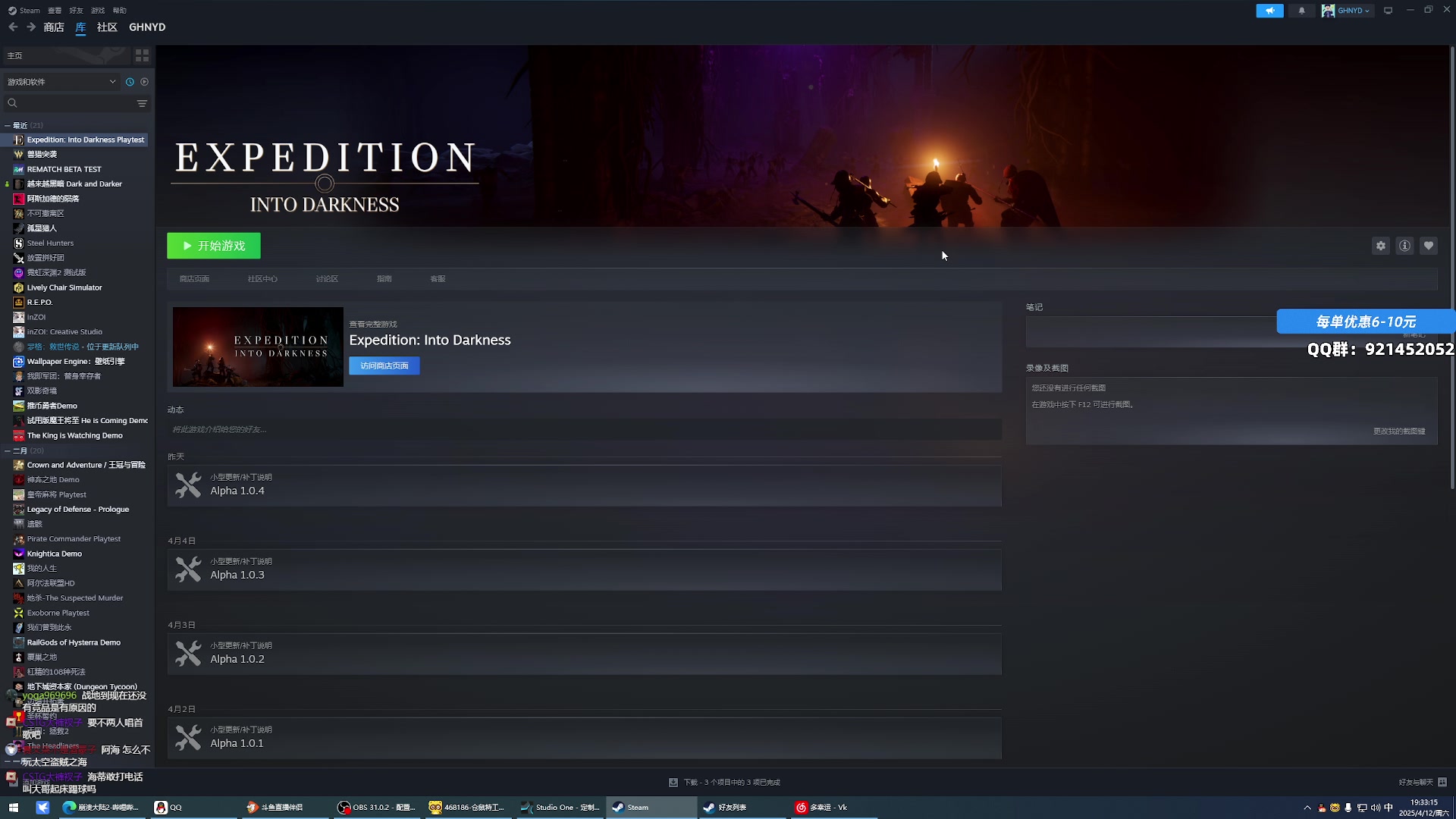Open clock in system tray
Screen dimensions: 1456x819
click(1423, 808)
